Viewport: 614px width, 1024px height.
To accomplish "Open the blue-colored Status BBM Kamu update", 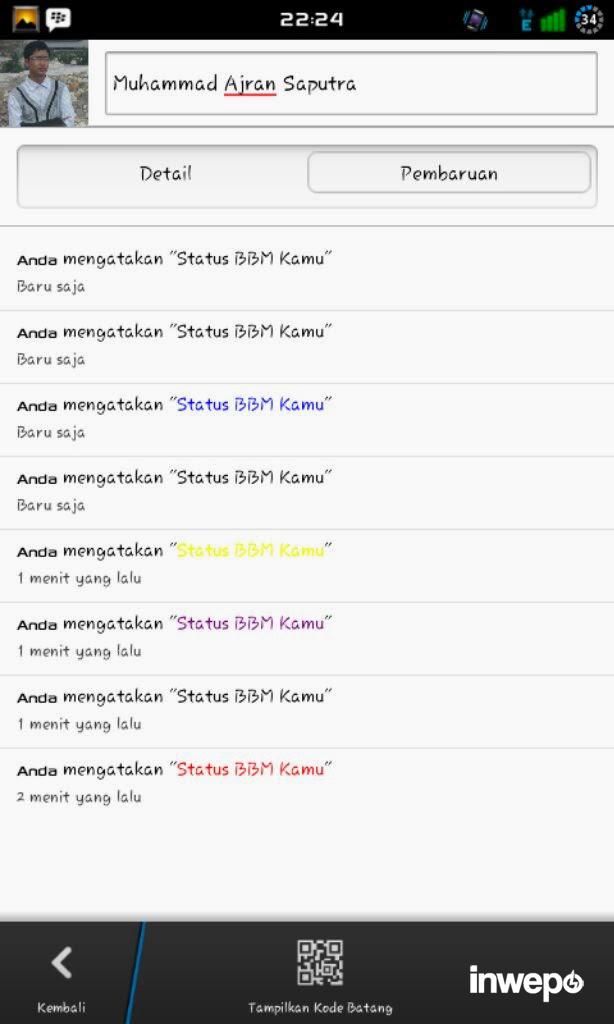I will pos(250,405).
